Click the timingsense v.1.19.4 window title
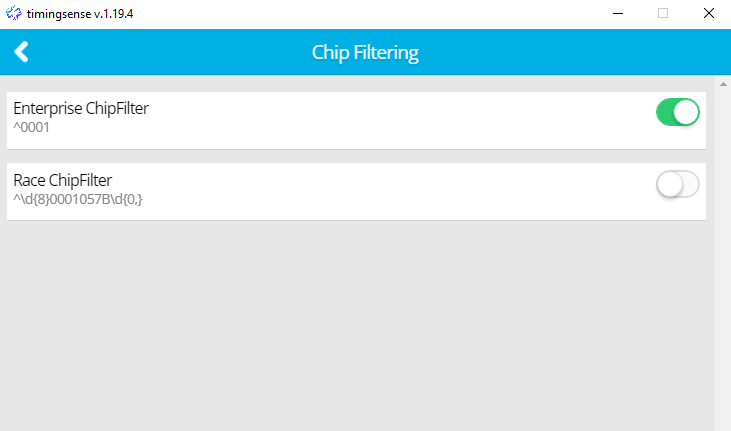This screenshot has width=731, height=431. tap(80, 14)
